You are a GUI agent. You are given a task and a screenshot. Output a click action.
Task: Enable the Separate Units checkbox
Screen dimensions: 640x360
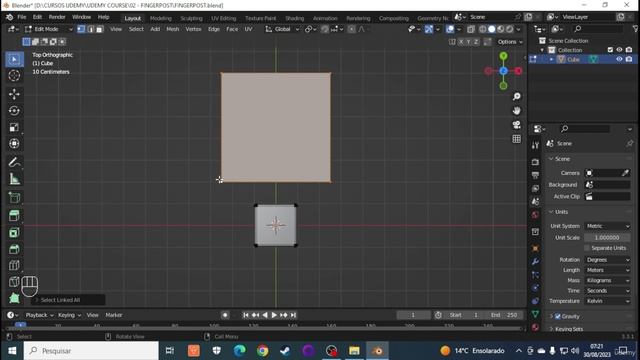point(587,248)
